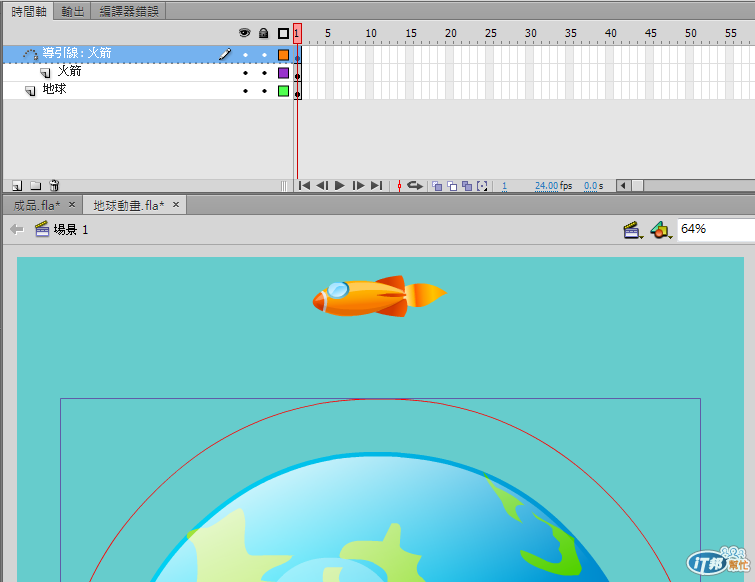The width and height of the screenshot is (755, 582).
Task: Toggle loop playback
Action: point(414,186)
